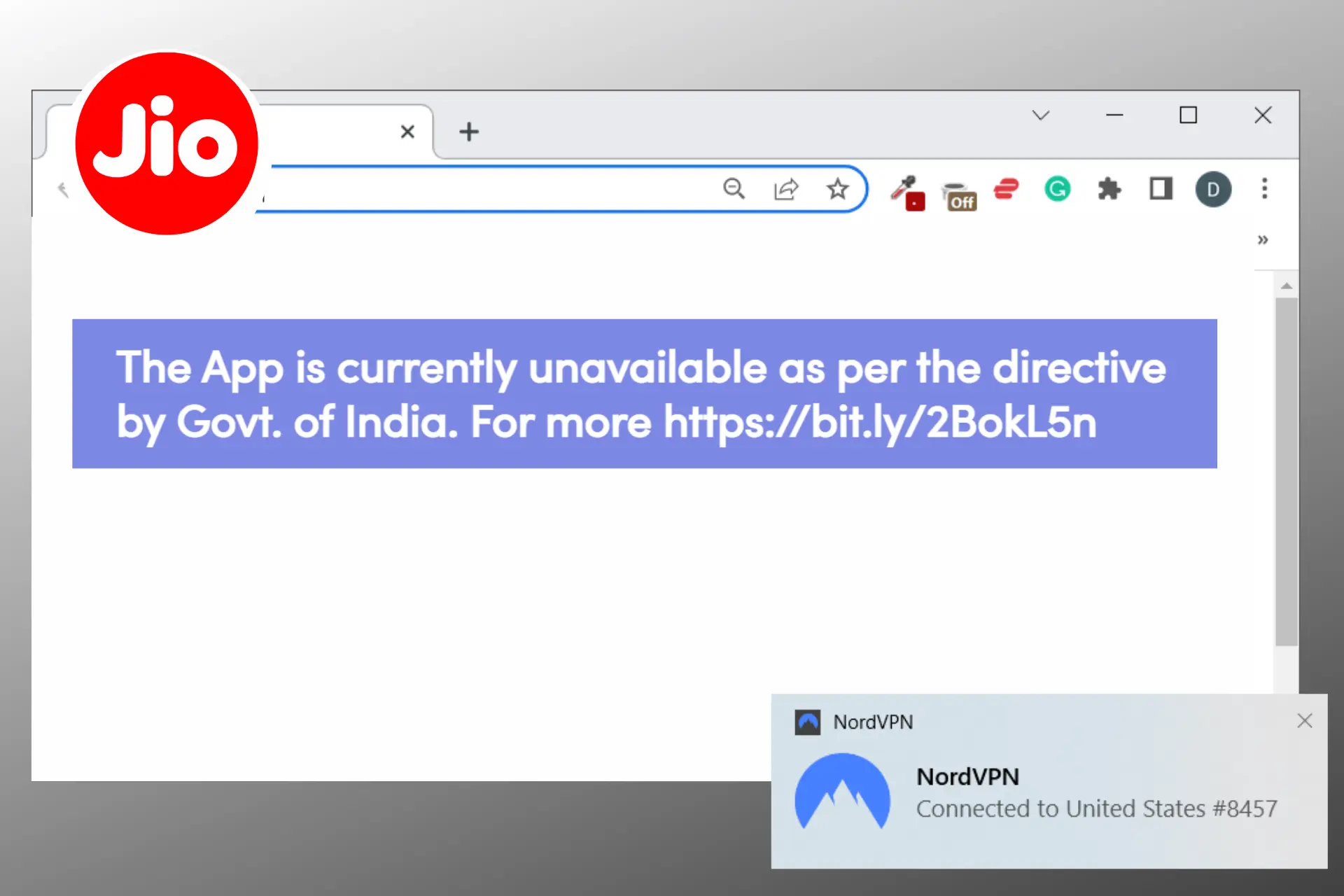Click the address bar input field
This screenshot has width=1344, height=896.
[560, 190]
